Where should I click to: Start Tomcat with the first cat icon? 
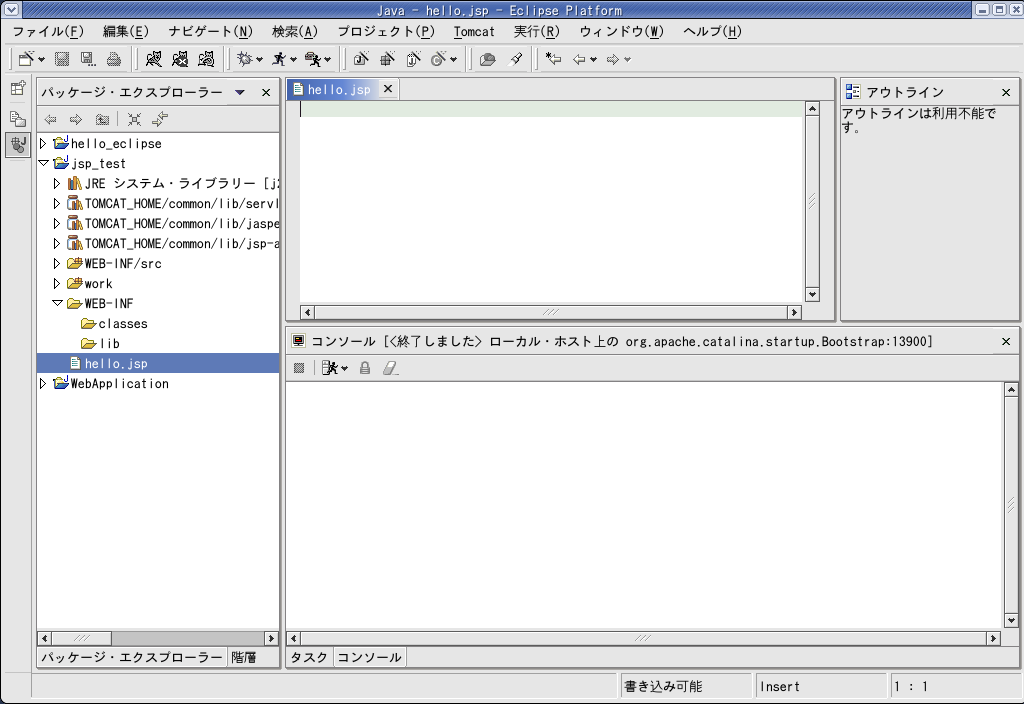(153, 59)
